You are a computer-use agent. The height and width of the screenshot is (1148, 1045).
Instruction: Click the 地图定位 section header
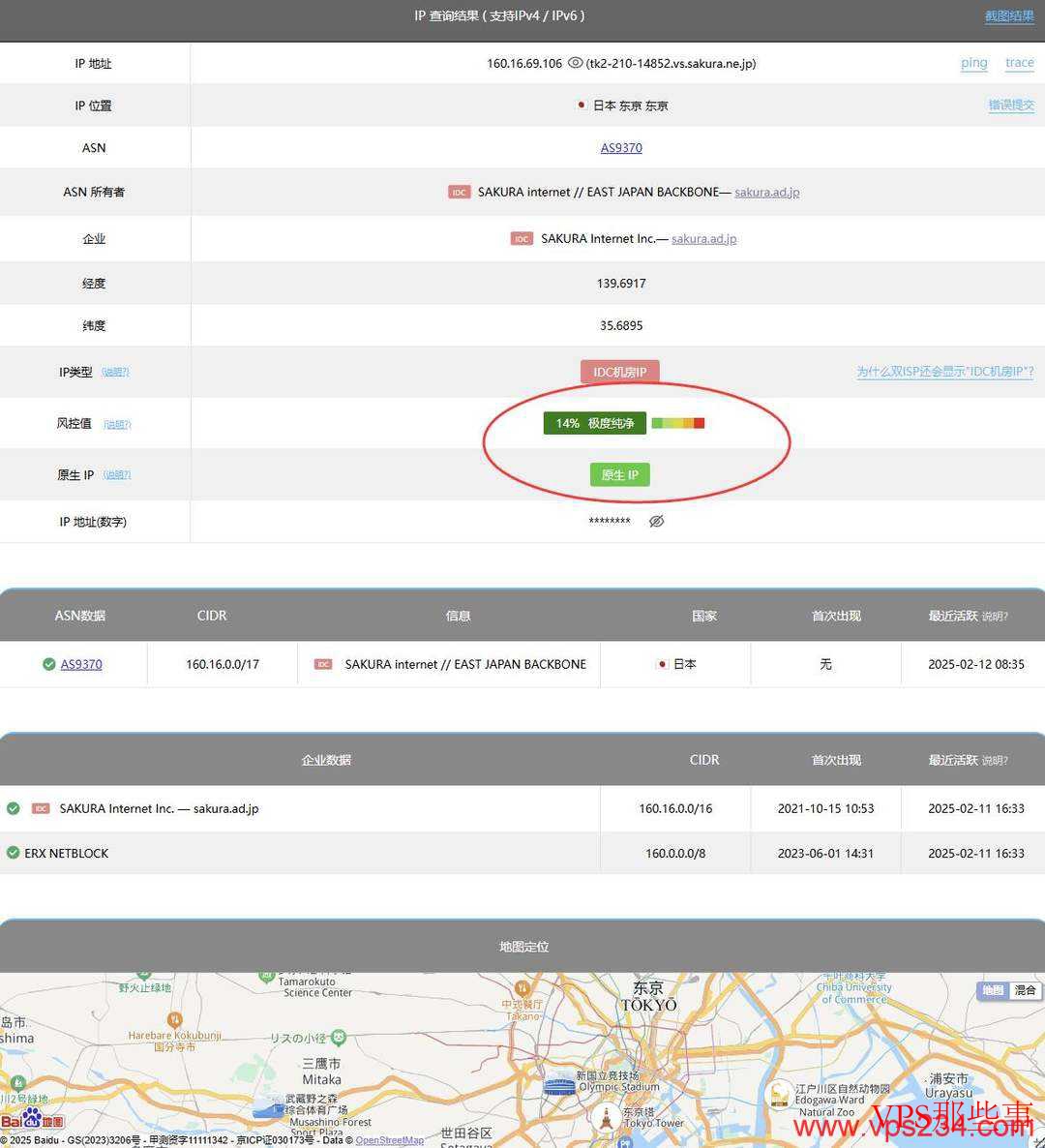click(x=522, y=946)
